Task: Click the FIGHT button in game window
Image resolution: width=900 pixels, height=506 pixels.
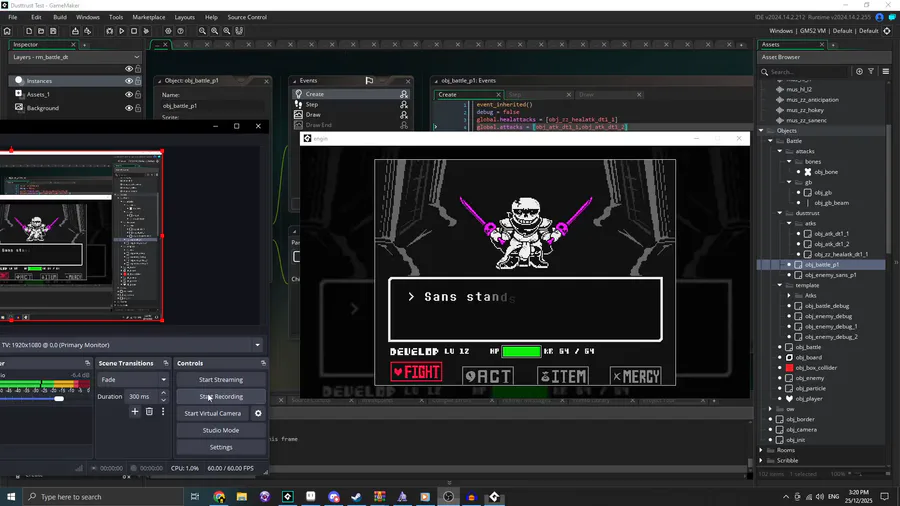Action: click(416, 372)
